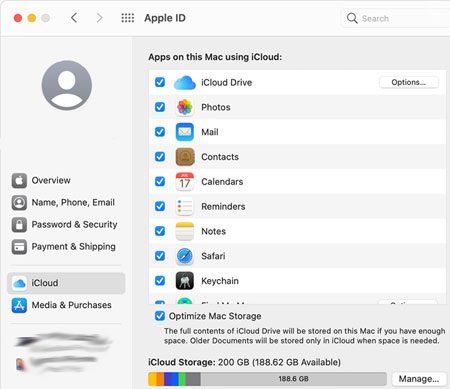The width and height of the screenshot is (450, 389).
Task: Click the Contacts app icon
Action: pos(185,157)
